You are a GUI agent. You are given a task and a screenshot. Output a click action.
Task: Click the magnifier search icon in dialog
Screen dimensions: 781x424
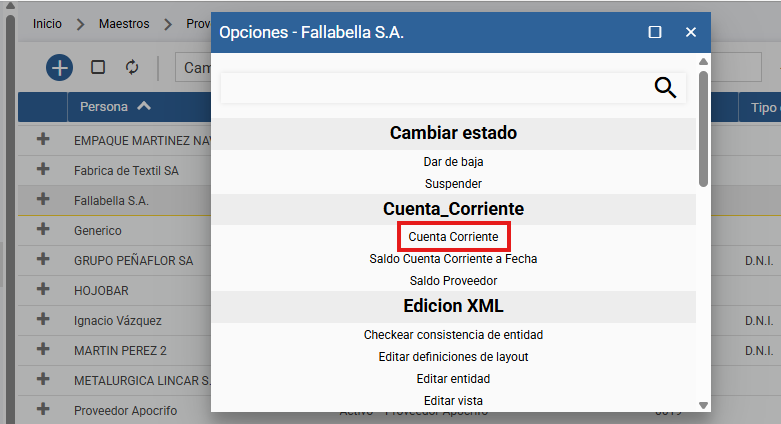(665, 88)
